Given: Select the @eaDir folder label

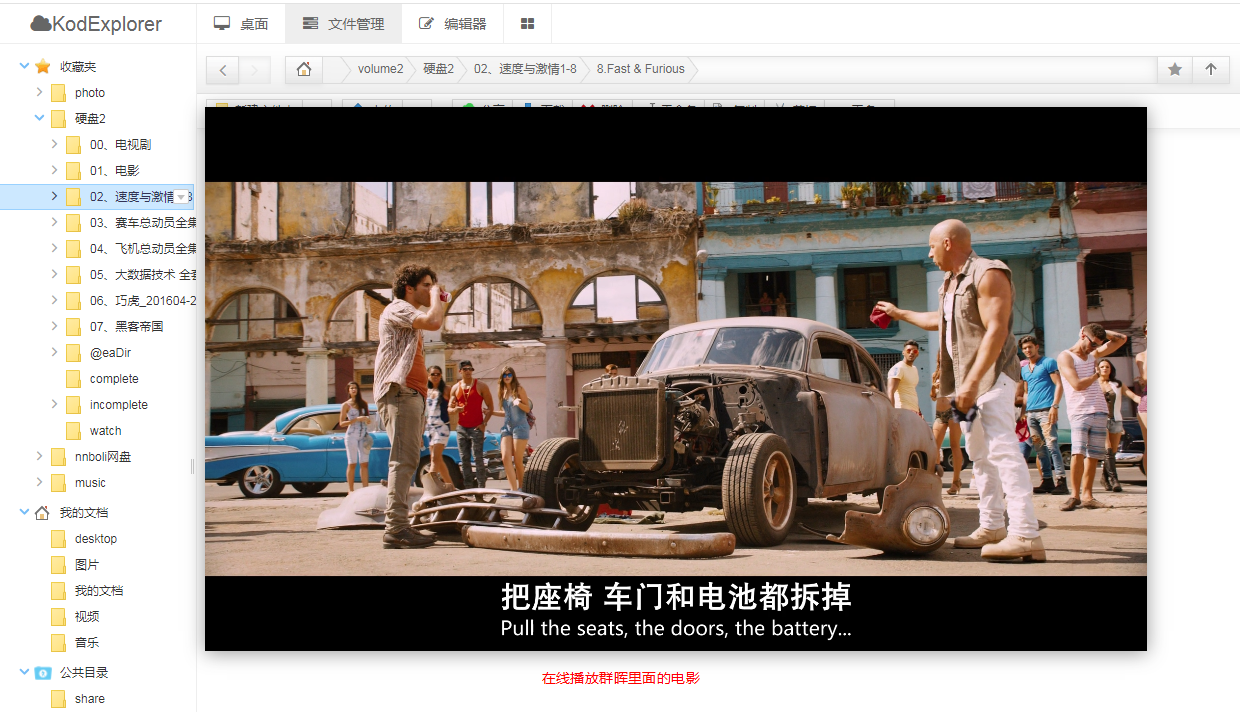Looking at the screenshot, I should 110,352.
